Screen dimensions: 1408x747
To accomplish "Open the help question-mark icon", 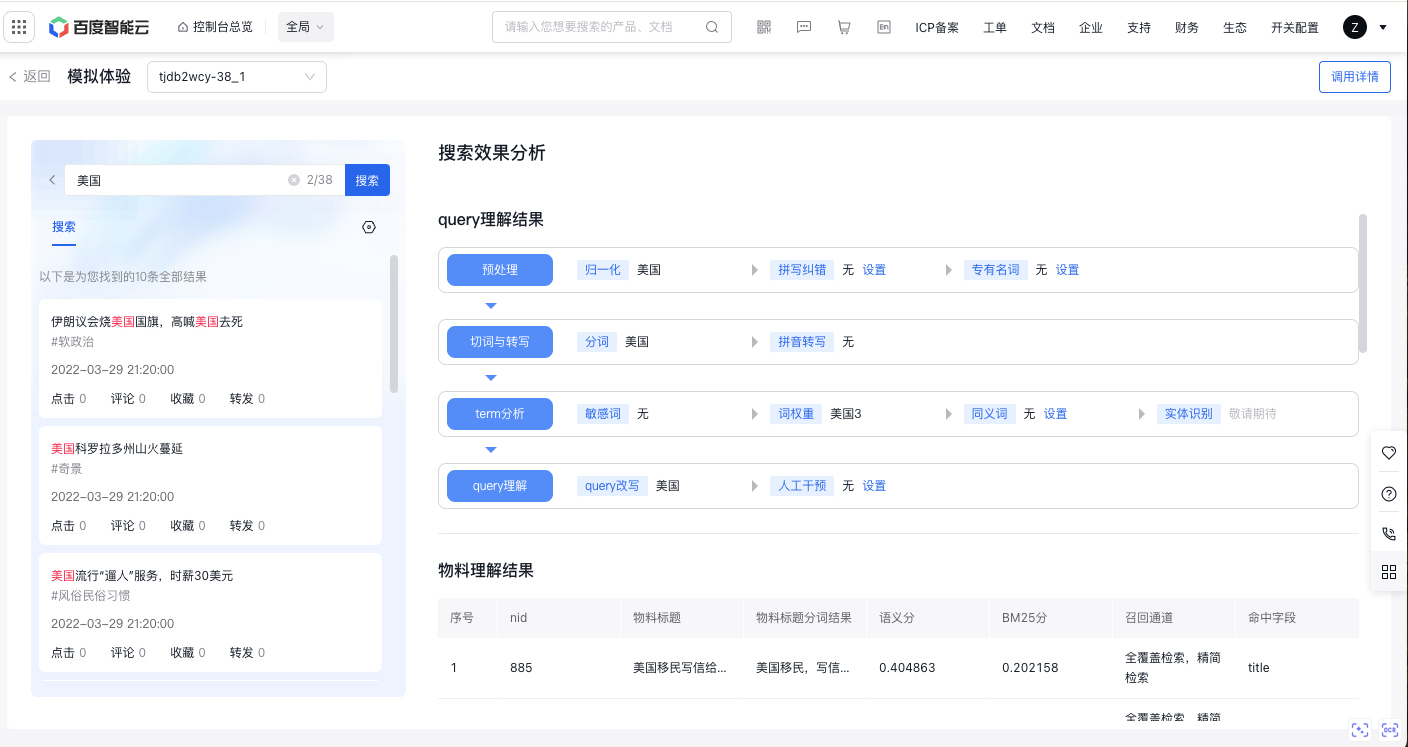I will coord(1389,494).
